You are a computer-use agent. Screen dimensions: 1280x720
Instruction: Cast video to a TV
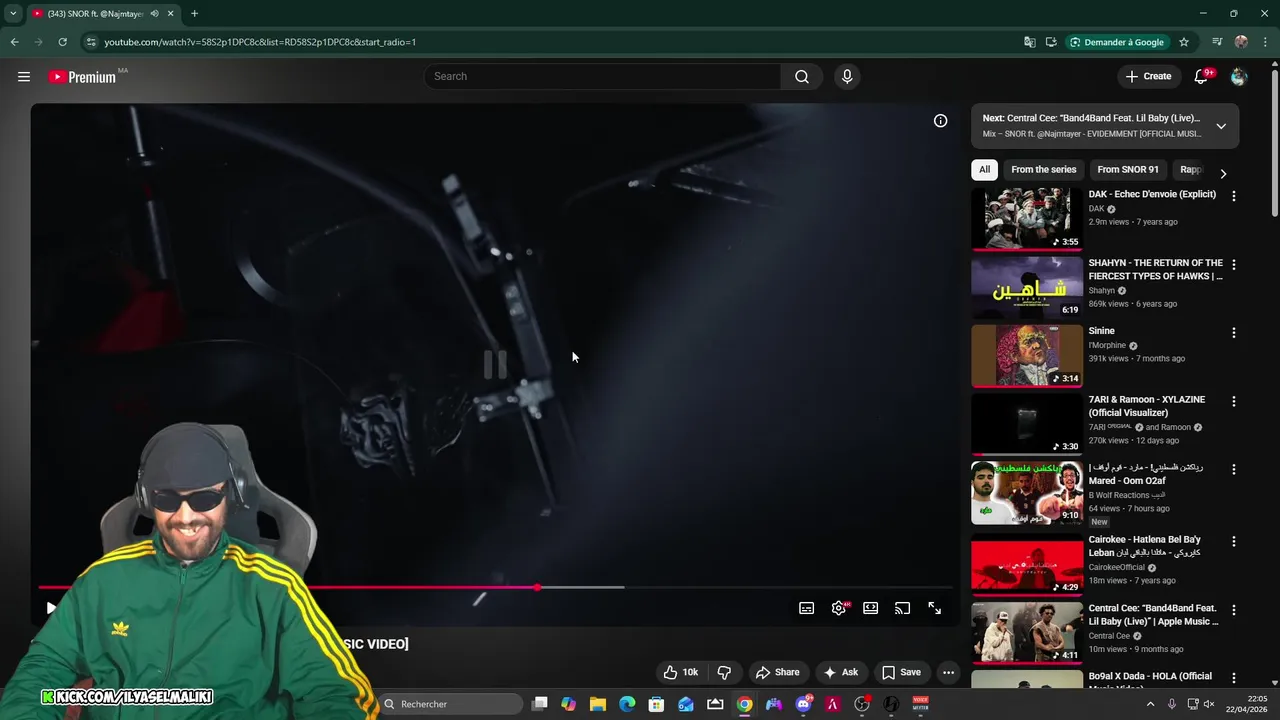click(x=902, y=608)
